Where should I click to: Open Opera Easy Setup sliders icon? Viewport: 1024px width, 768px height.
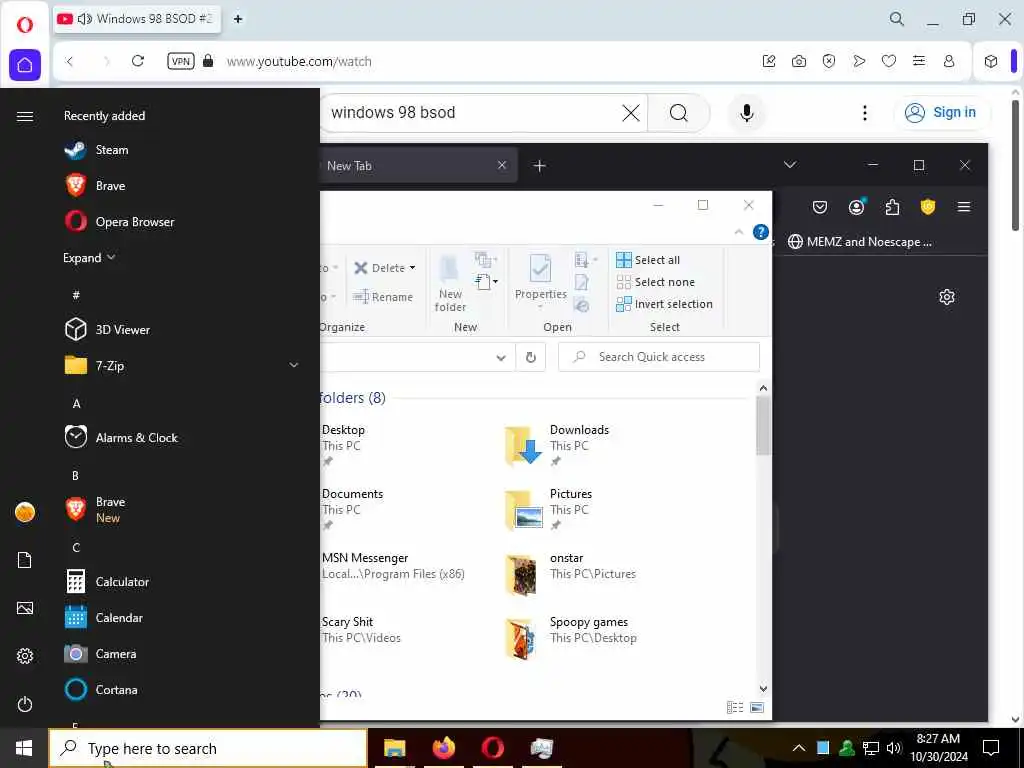tap(919, 61)
